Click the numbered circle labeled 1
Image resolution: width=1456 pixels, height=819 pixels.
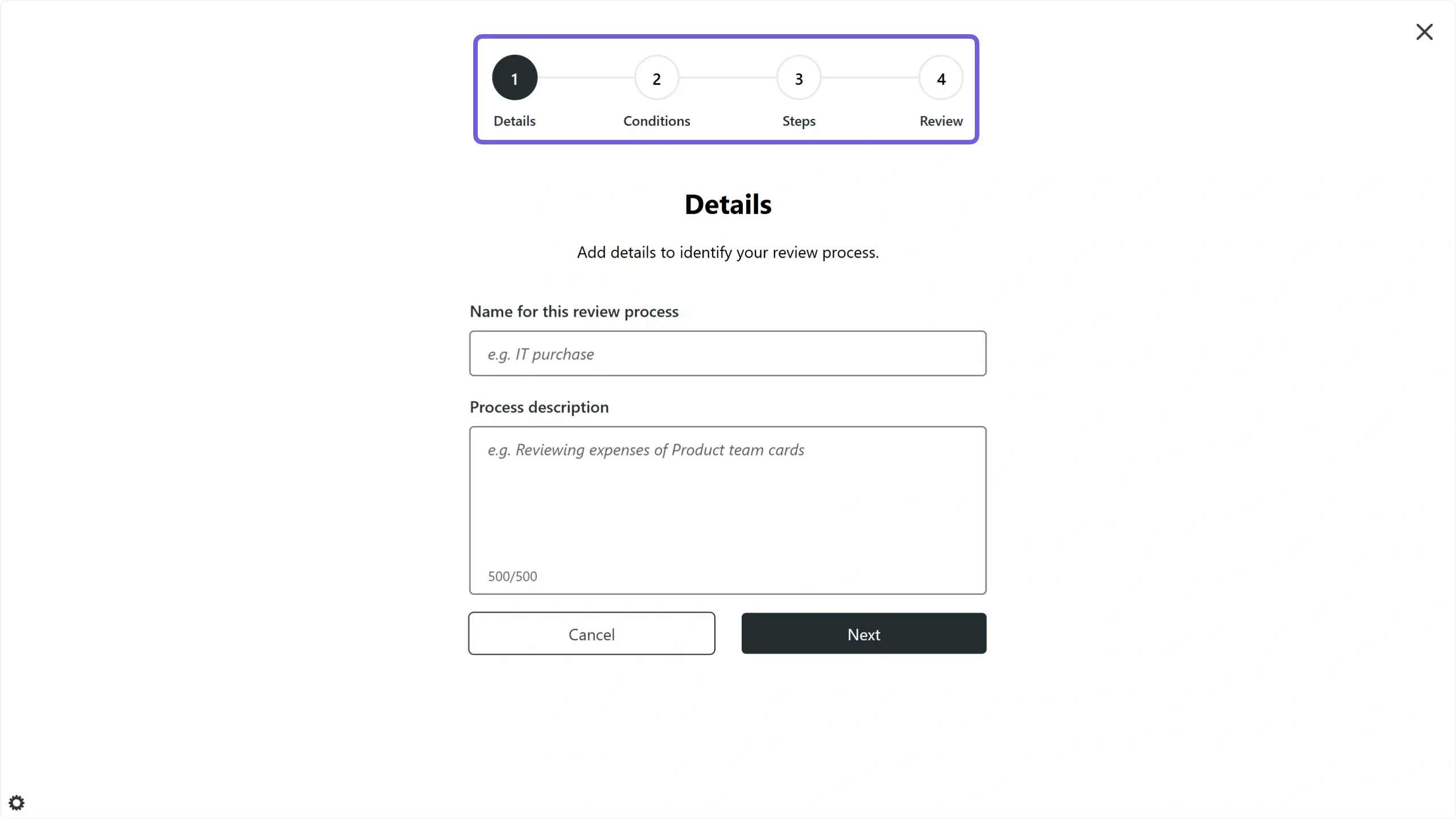tap(514, 78)
